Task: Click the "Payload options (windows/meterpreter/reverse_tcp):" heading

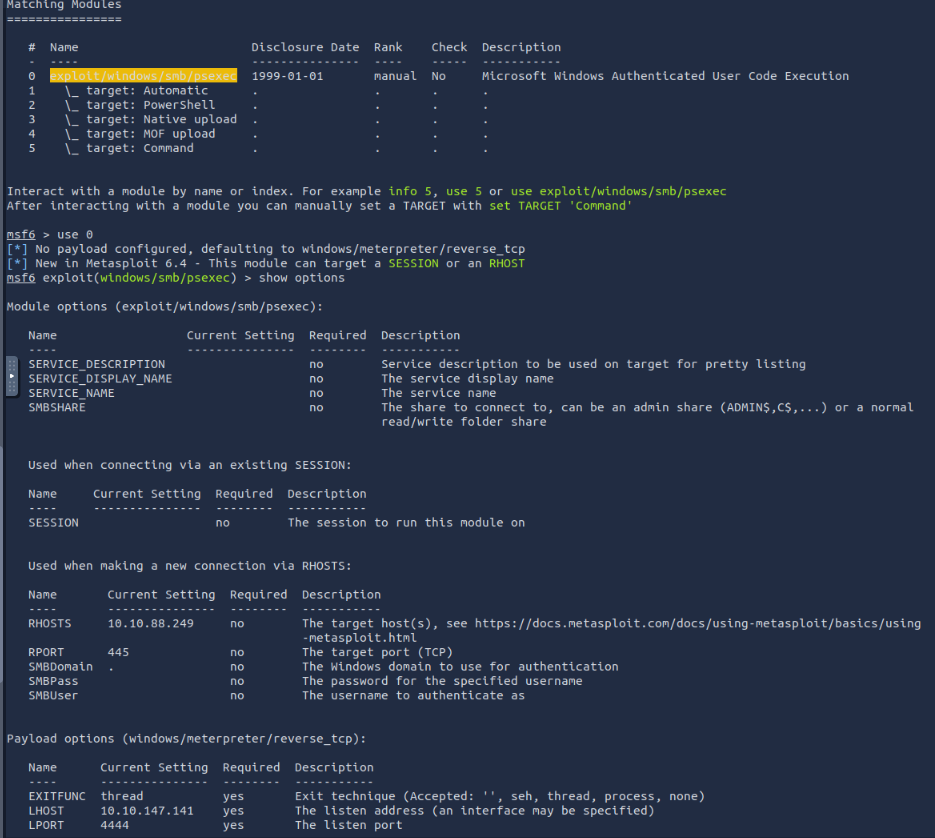Action: 187,739
